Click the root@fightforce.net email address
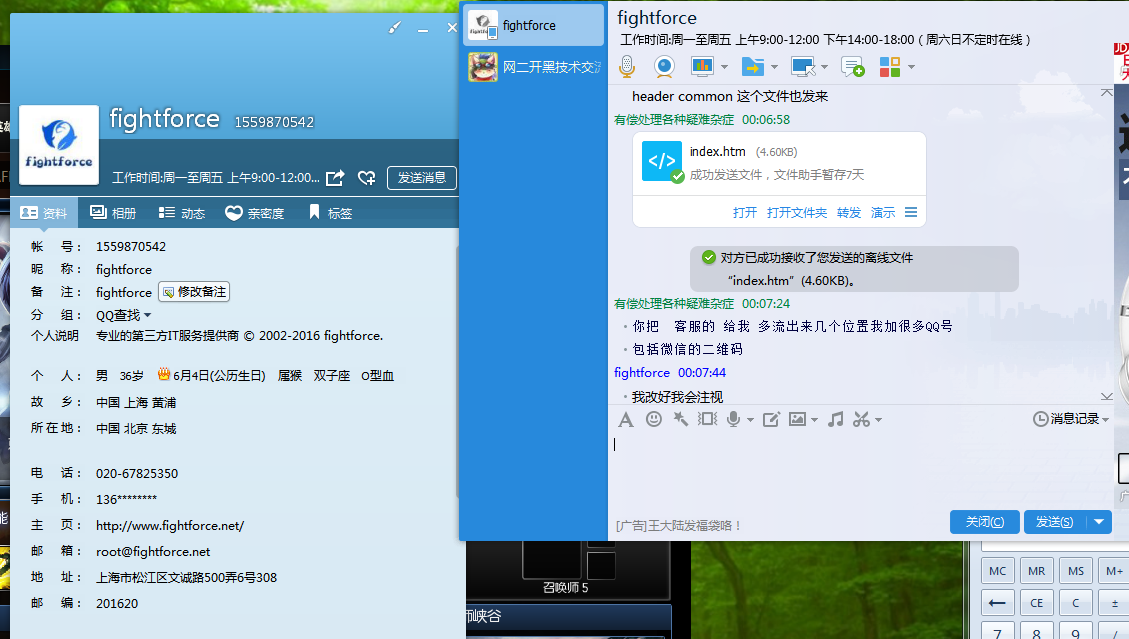The height and width of the screenshot is (639, 1129). pyautogui.click(x=153, y=552)
